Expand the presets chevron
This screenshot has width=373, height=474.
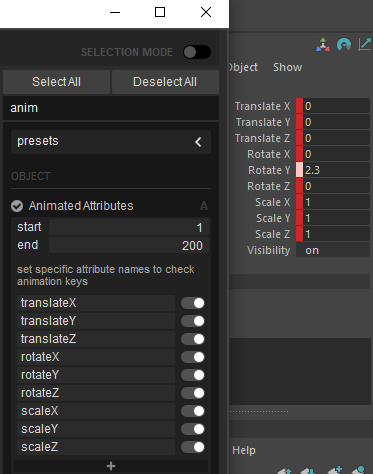[x=198, y=142]
